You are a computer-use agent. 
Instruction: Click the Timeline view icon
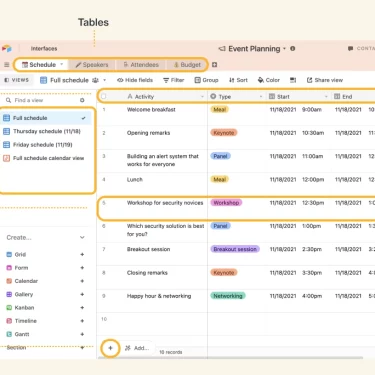tap(9, 321)
